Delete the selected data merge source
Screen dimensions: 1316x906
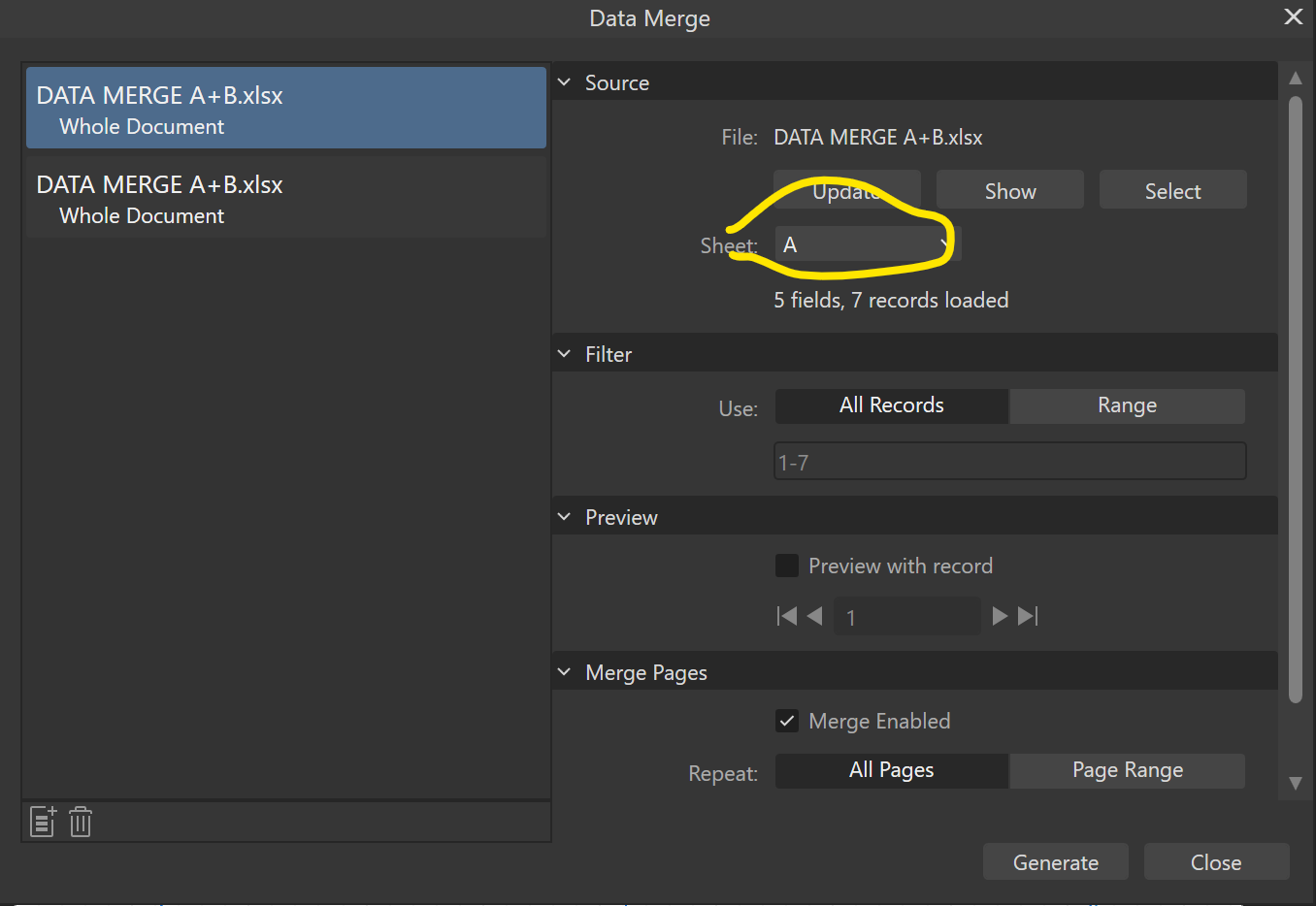(80, 821)
